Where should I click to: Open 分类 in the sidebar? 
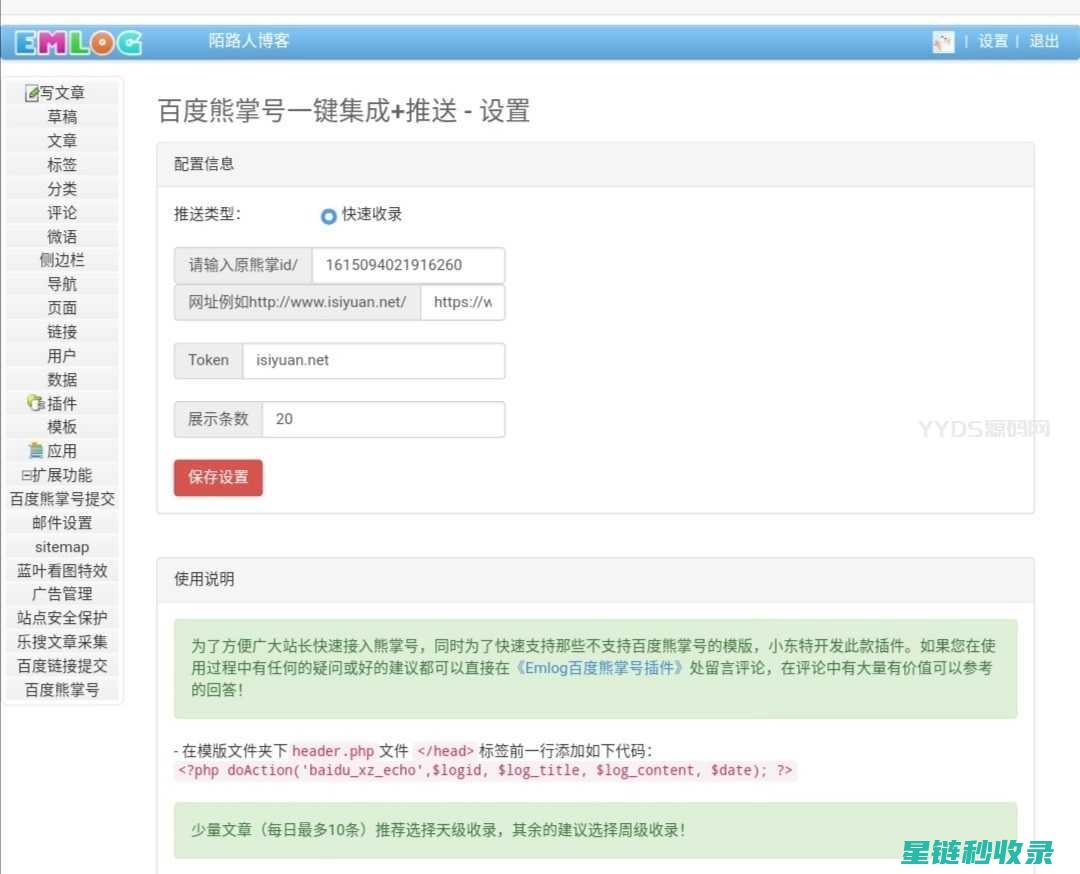point(62,188)
